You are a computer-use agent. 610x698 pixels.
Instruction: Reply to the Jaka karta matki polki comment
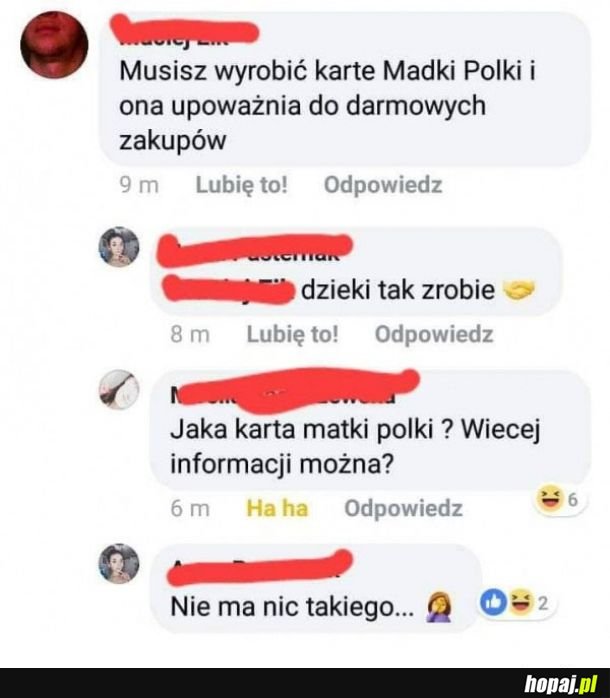point(403,508)
